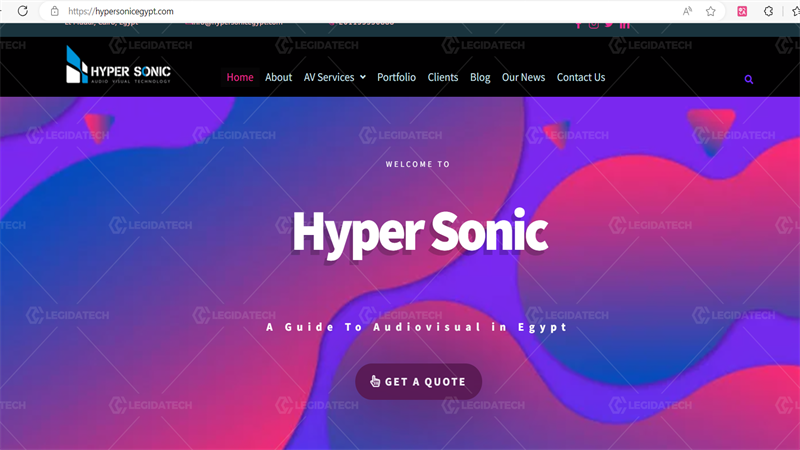Go to the Home menu item
Viewport: 800px width, 450px height.
click(x=240, y=77)
